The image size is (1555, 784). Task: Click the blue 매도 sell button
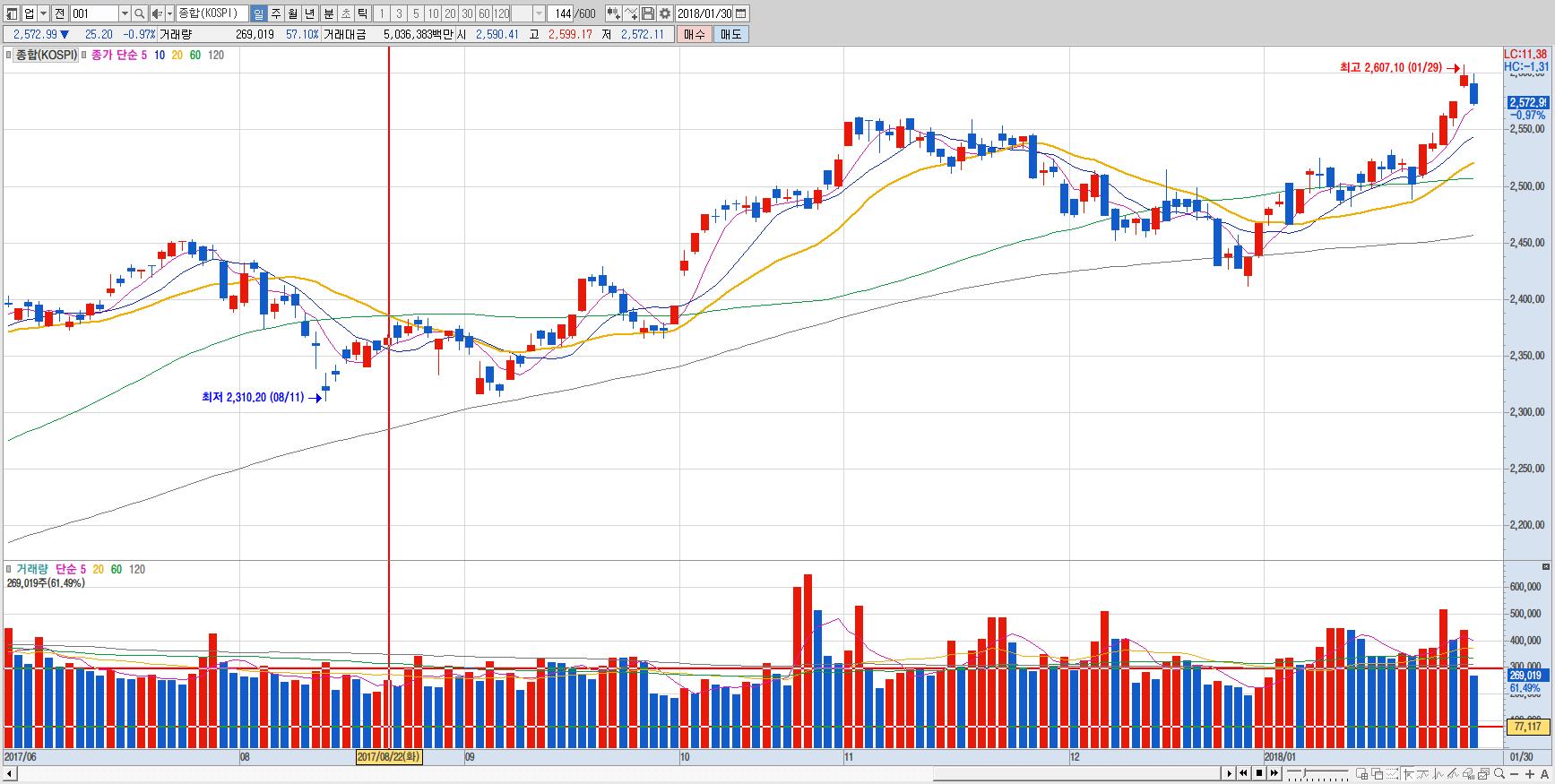(x=730, y=34)
